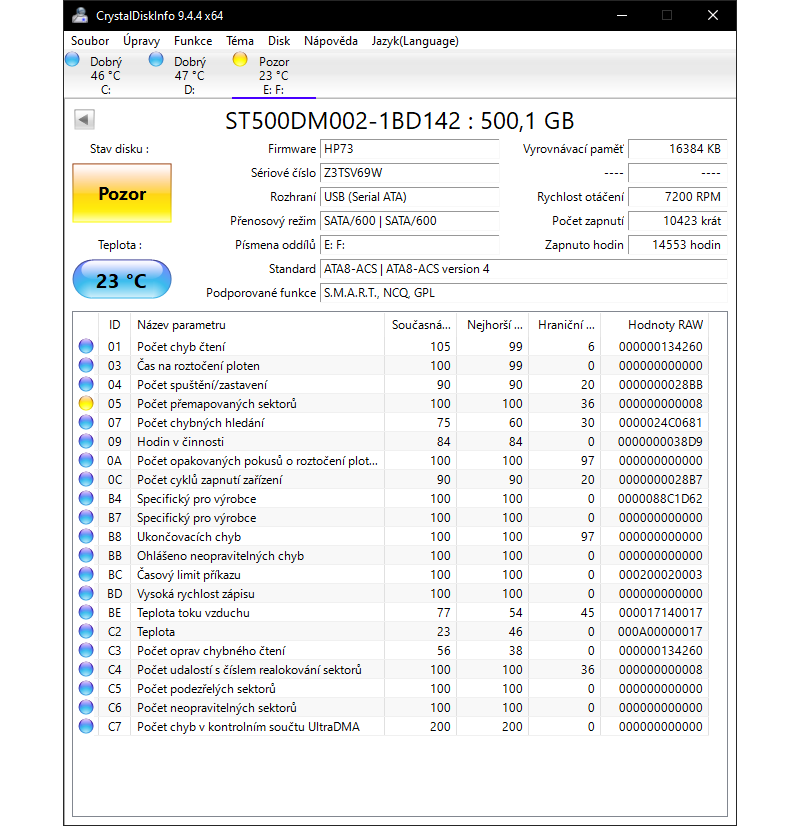Click the ID column header
This screenshot has width=800, height=826.
click(x=114, y=325)
